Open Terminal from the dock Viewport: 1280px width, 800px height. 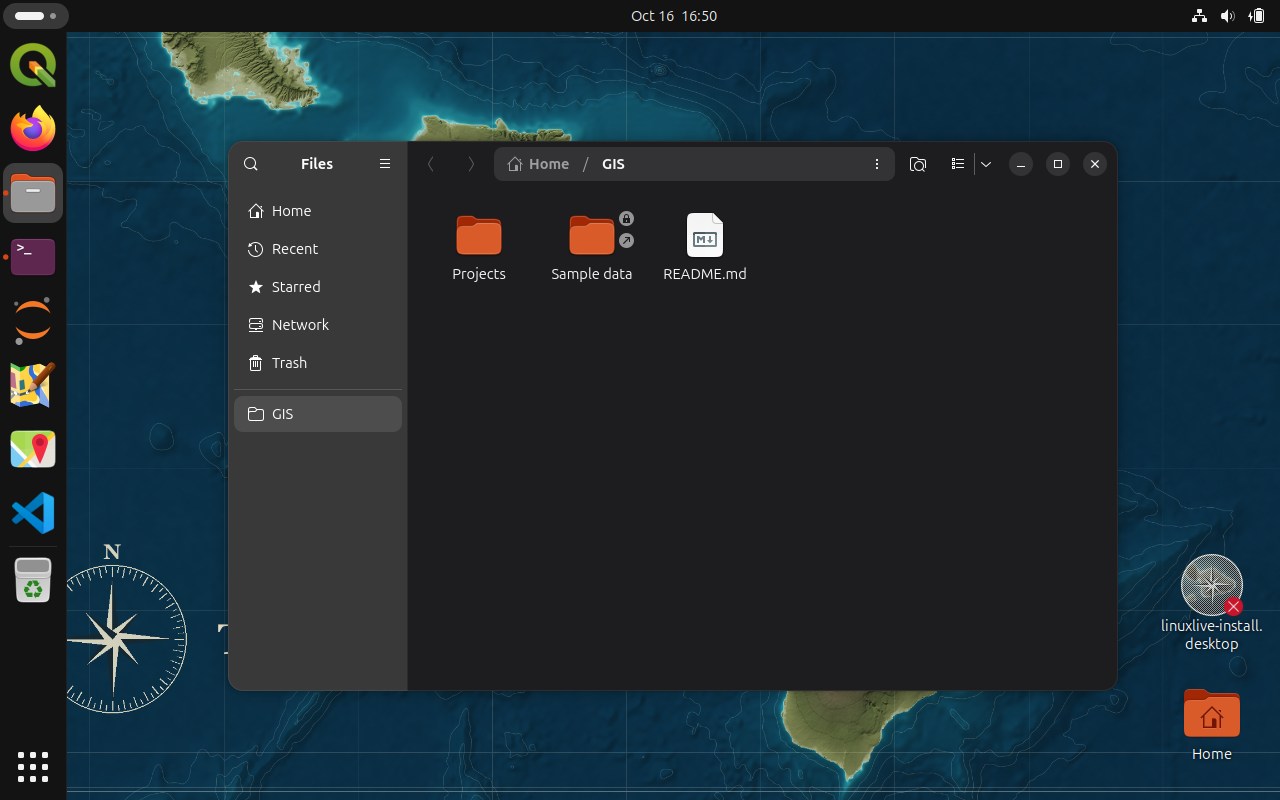click(x=33, y=257)
